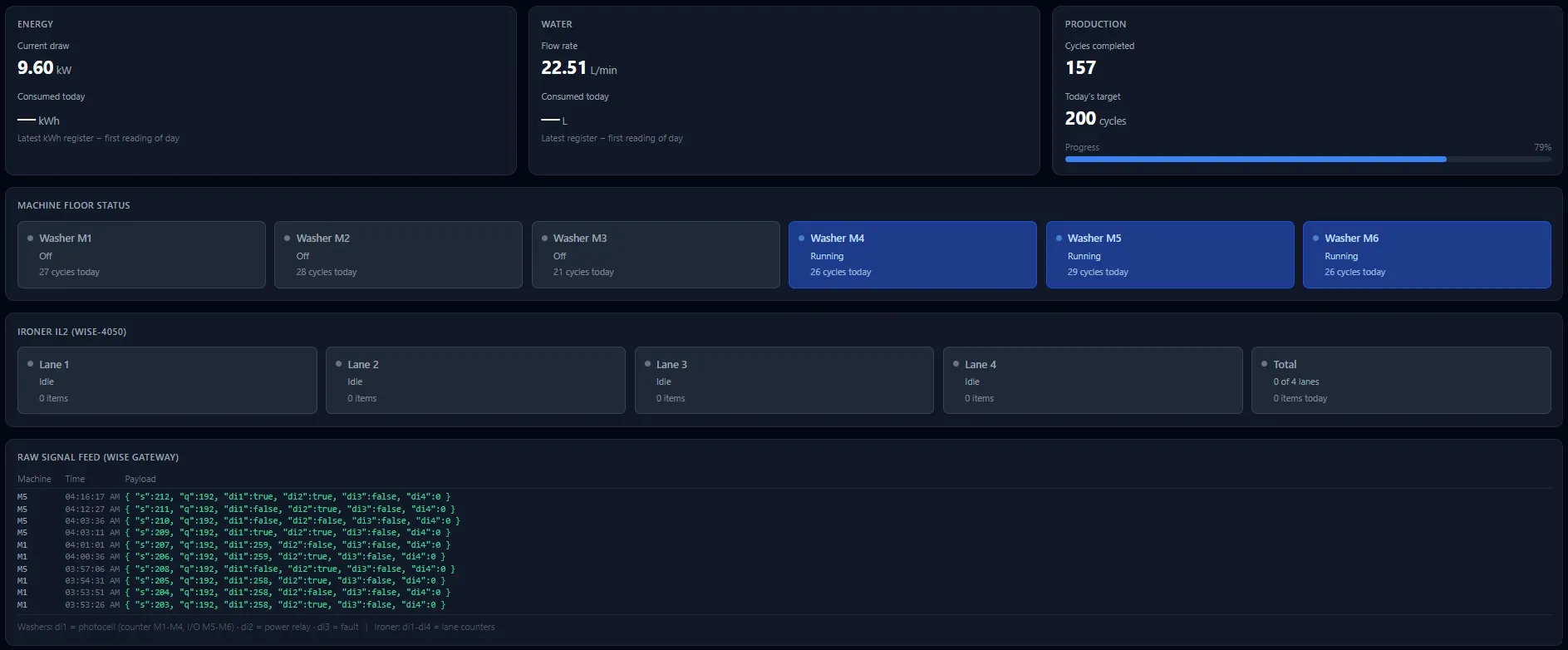Click the Lane 3 card title
The height and width of the screenshot is (650, 1568).
(671, 365)
